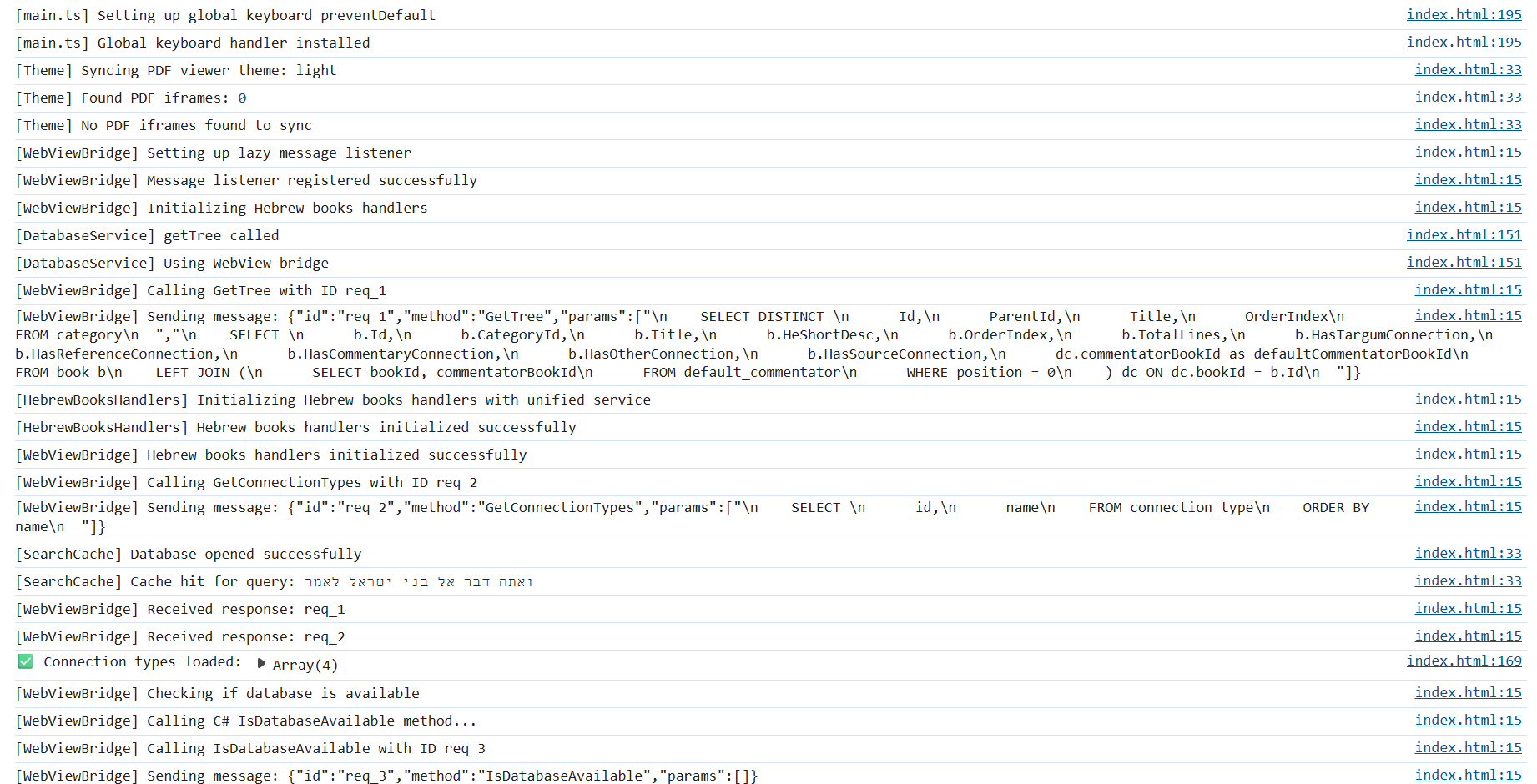Open index.html:151 for Using WebView bridge
This screenshot has height=784, width=1537.
tap(1464, 262)
